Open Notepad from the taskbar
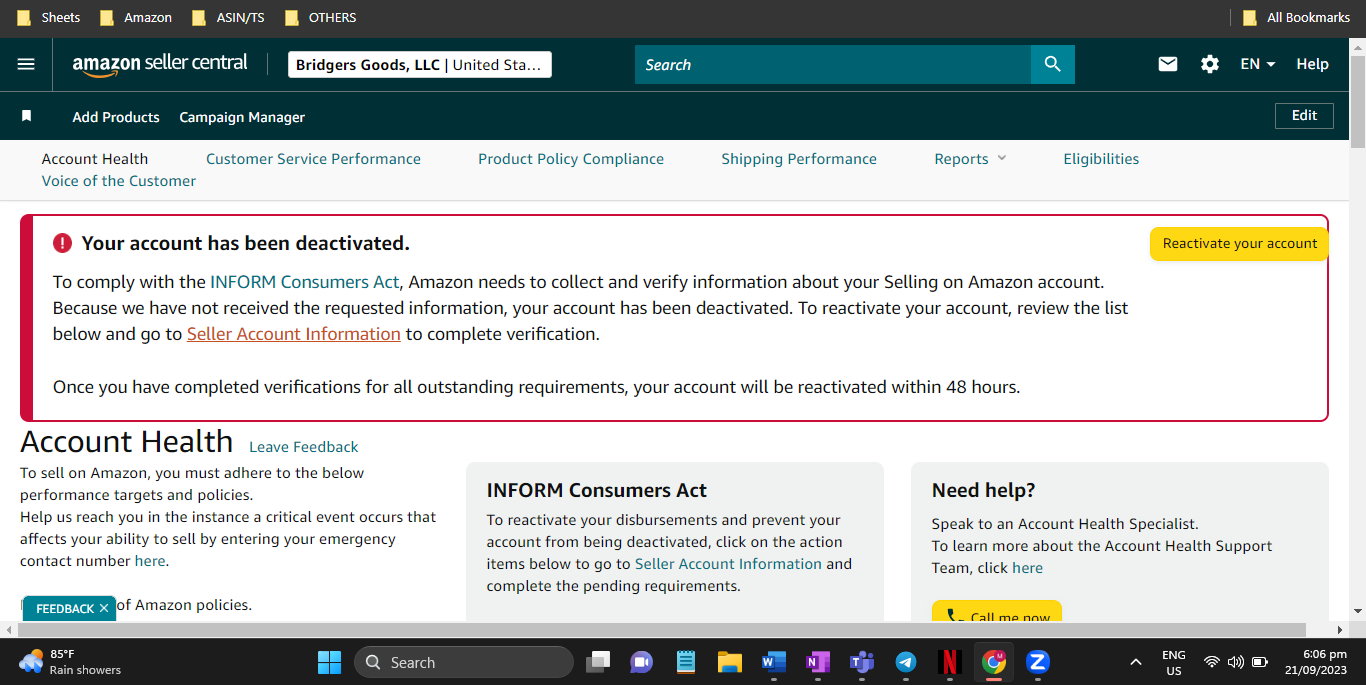The height and width of the screenshot is (685, 1366). point(685,662)
